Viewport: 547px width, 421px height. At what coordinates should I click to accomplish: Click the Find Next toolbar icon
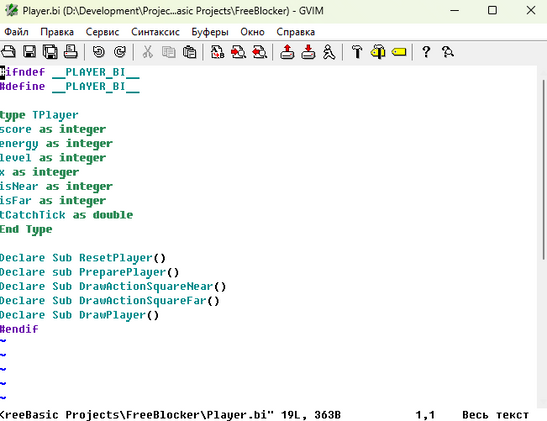coord(238,52)
